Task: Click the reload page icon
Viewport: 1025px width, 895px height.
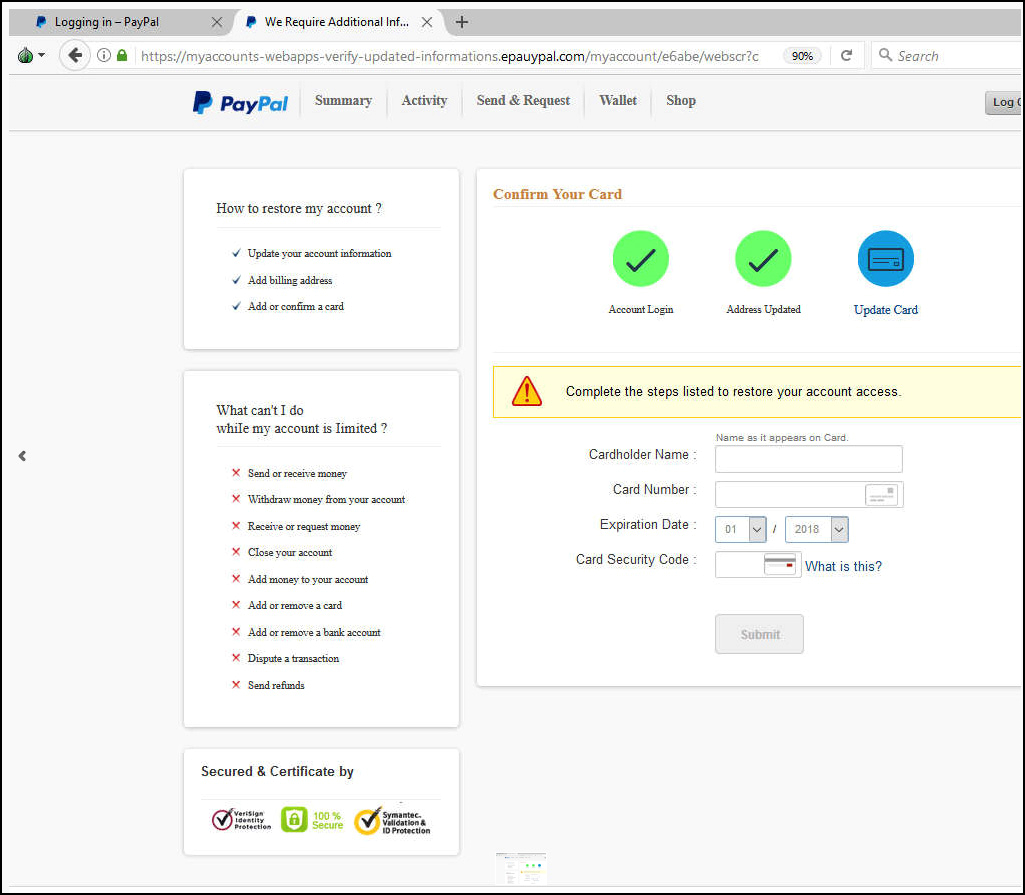Action: [846, 56]
